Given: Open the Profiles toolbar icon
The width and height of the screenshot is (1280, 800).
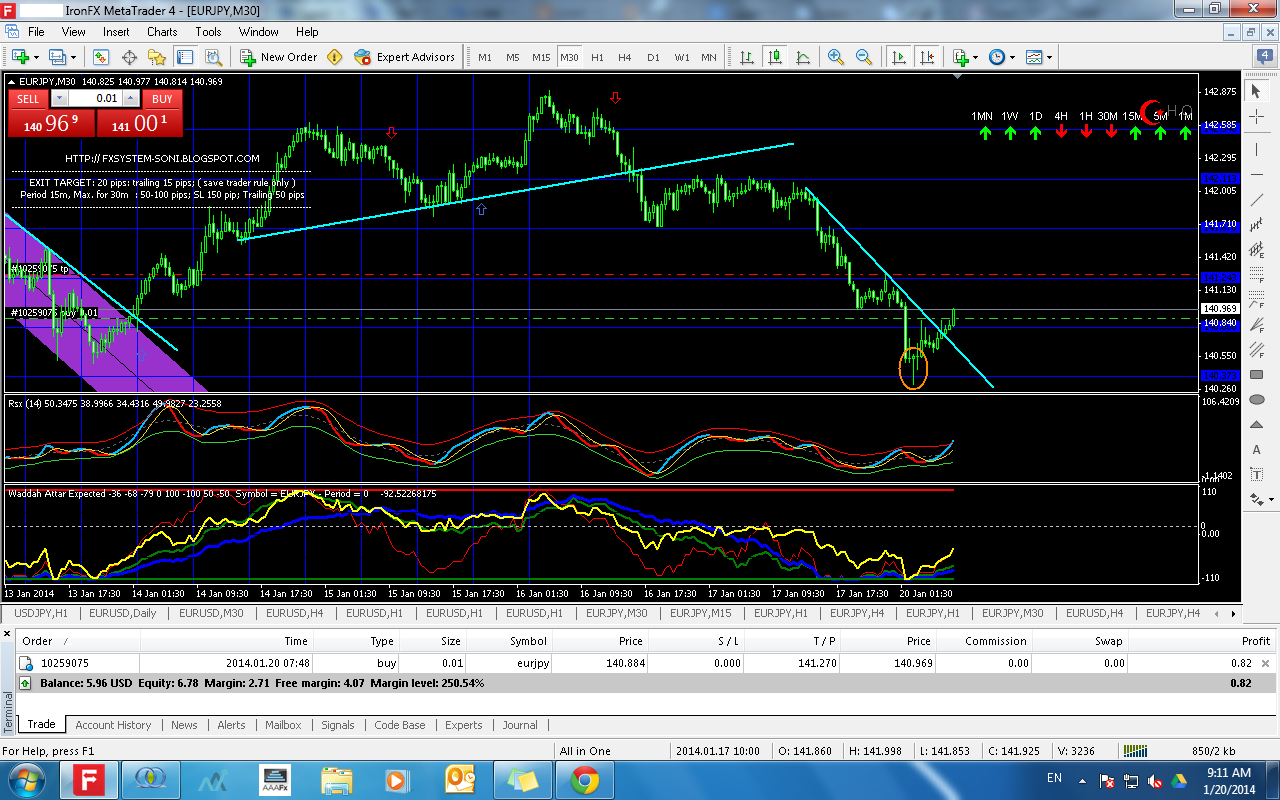Looking at the screenshot, I should [57, 57].
